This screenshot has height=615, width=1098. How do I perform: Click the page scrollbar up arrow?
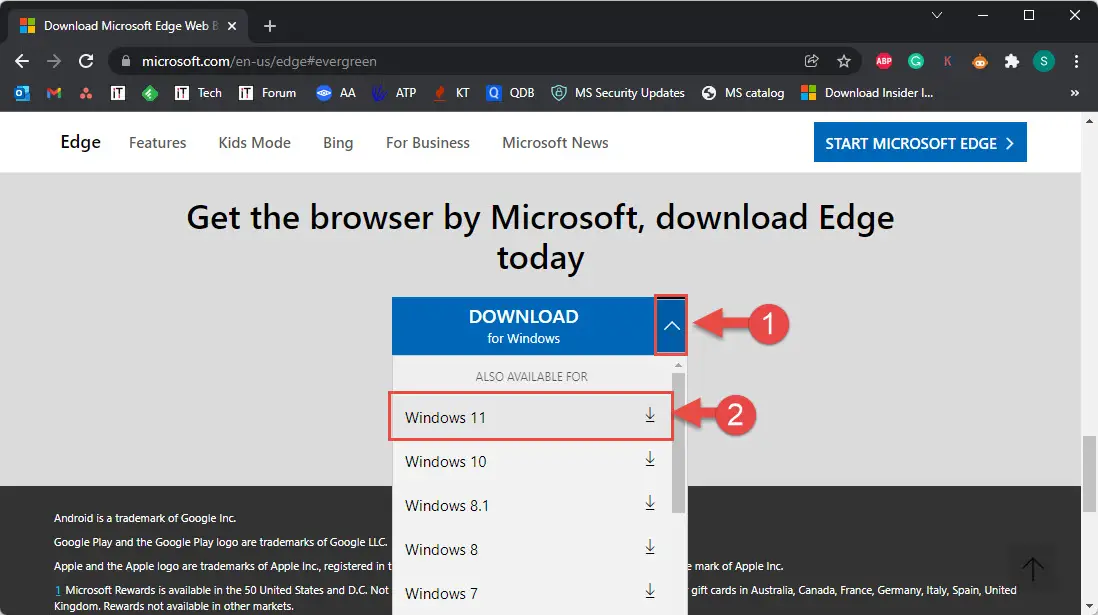coord(1089,120)
